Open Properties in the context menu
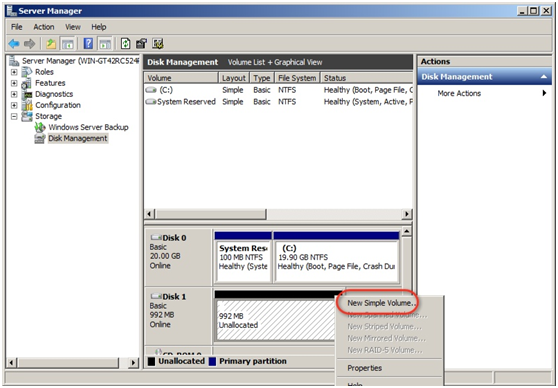 [365, 368]
